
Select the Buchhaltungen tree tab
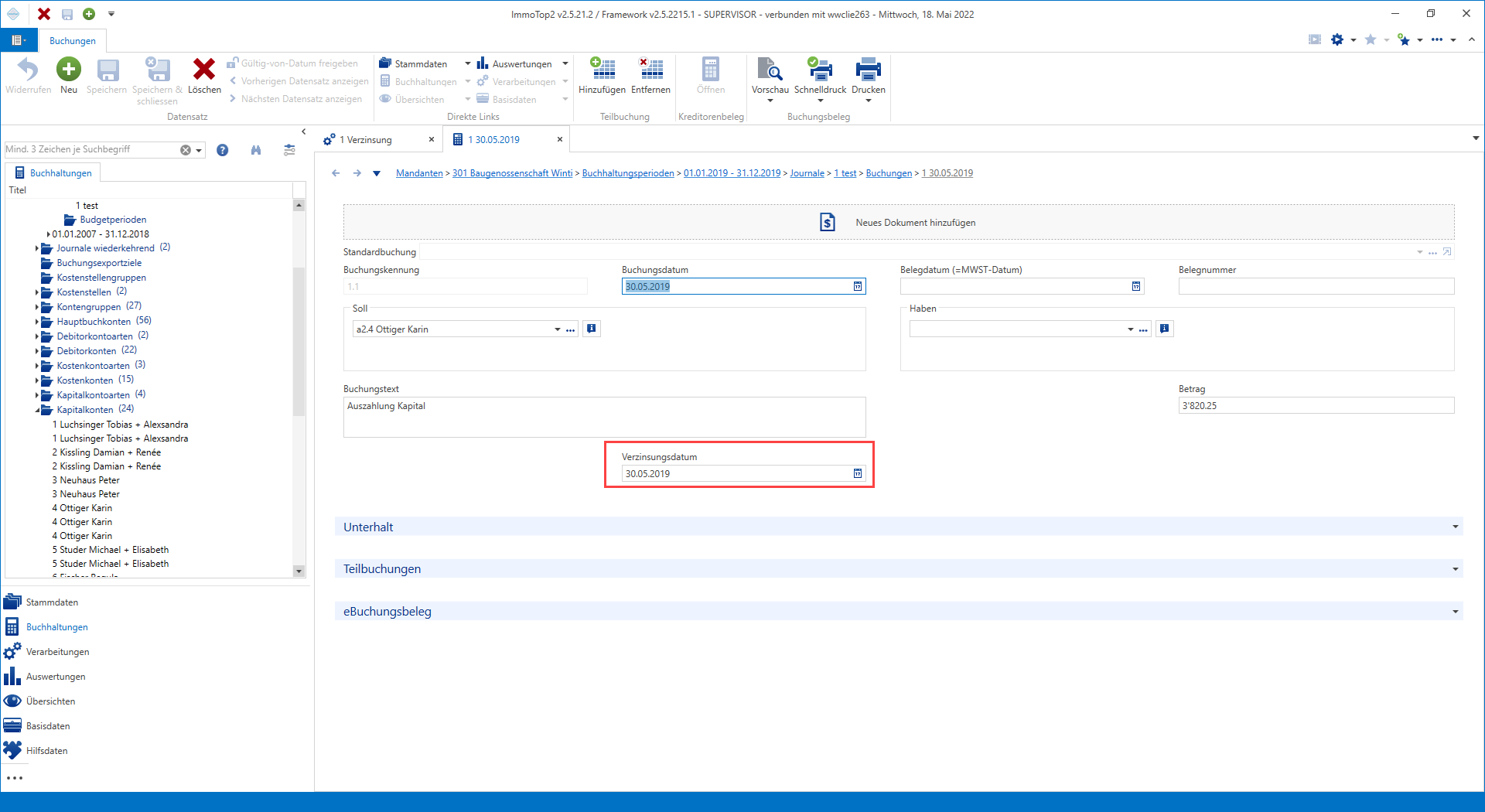click(x=53, y=173)
